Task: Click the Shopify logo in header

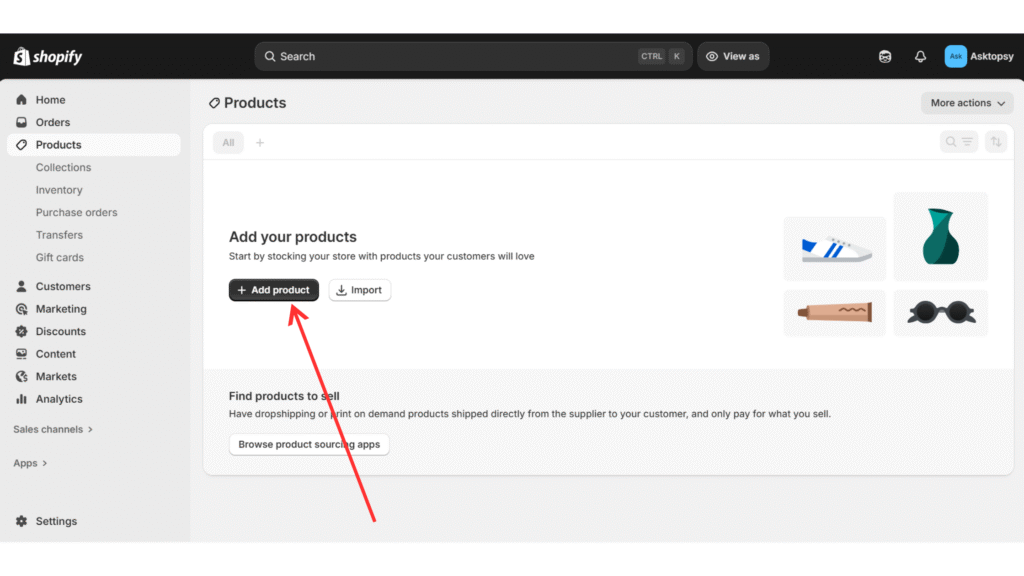Action: pyautogui.click(x=47, y=57)
